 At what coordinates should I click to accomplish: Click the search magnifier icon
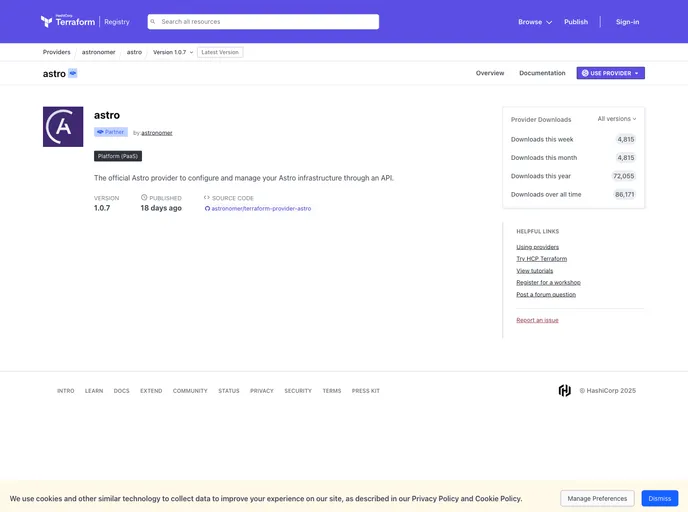(x=153, y=21)
